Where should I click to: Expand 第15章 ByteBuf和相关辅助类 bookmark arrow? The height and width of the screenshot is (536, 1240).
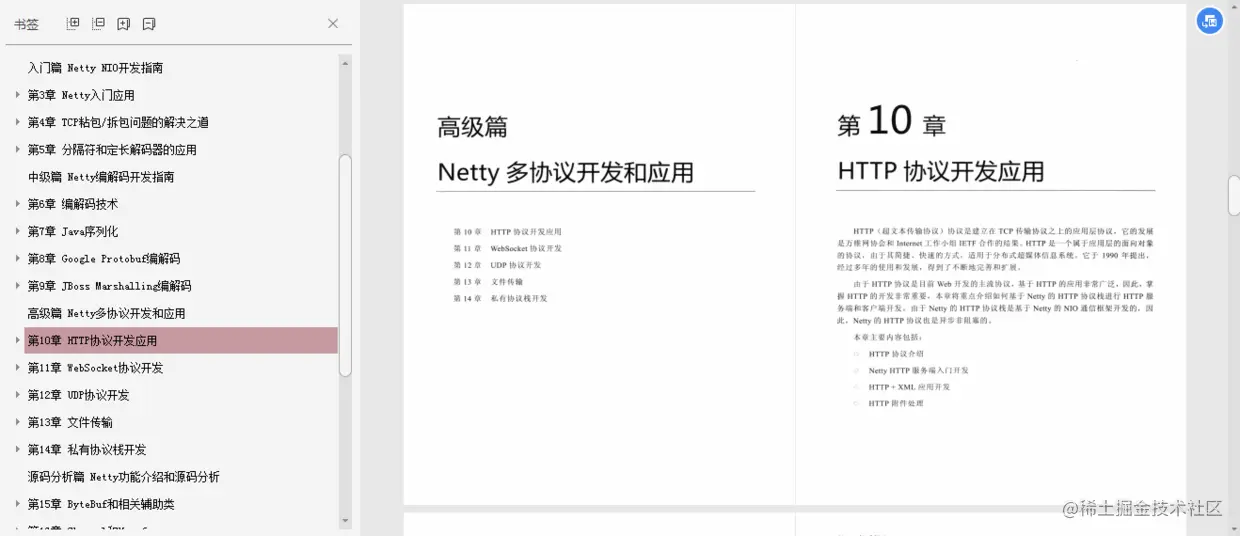(x=17, y=504)
